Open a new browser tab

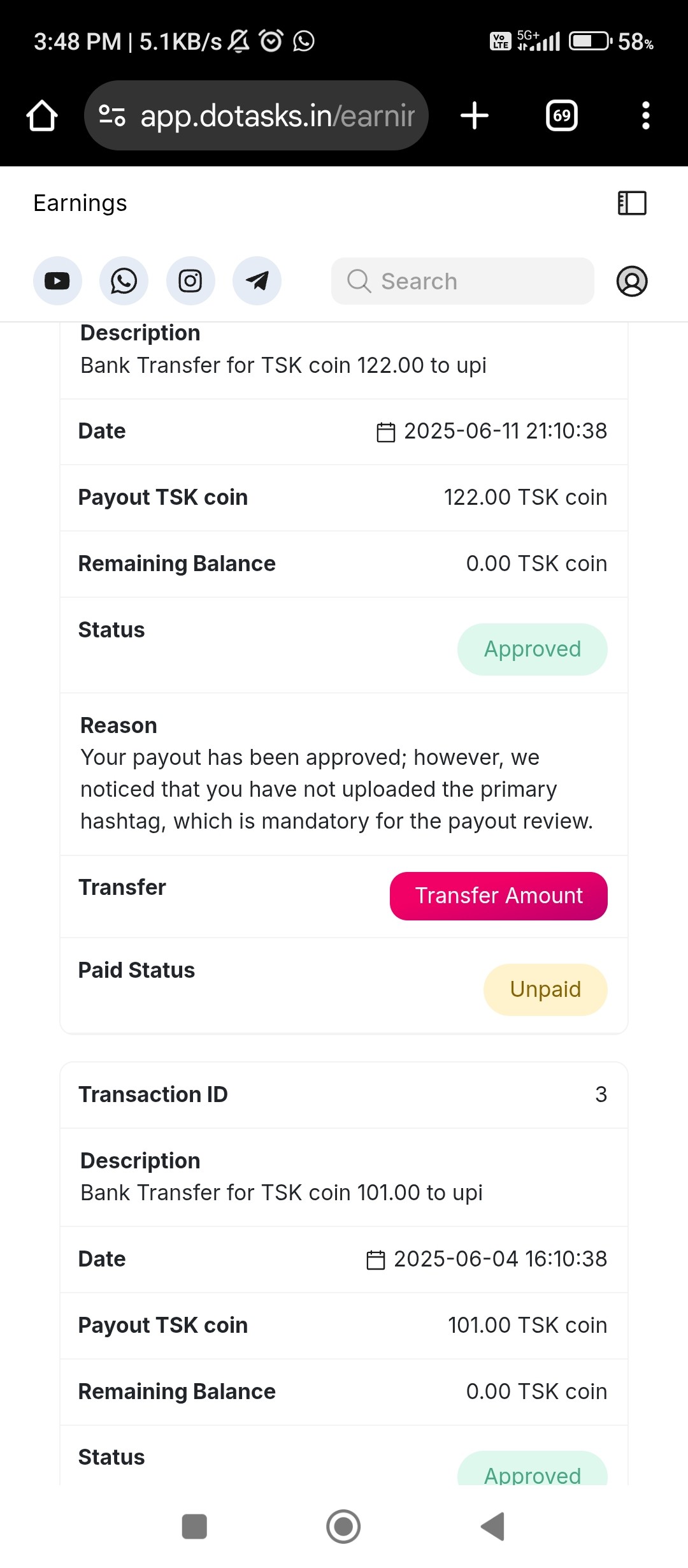pyautogui.click(x=475, y=115)
